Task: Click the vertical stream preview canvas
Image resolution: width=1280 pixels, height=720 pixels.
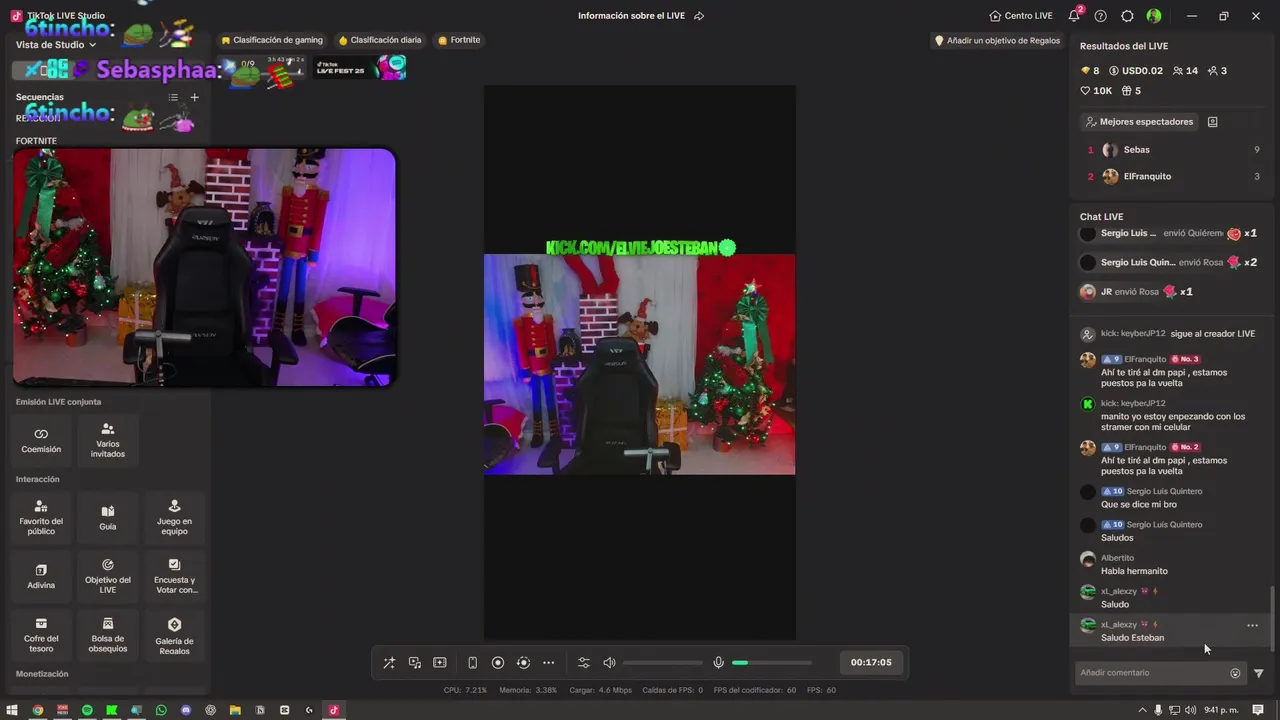Action: coord(640,362)
